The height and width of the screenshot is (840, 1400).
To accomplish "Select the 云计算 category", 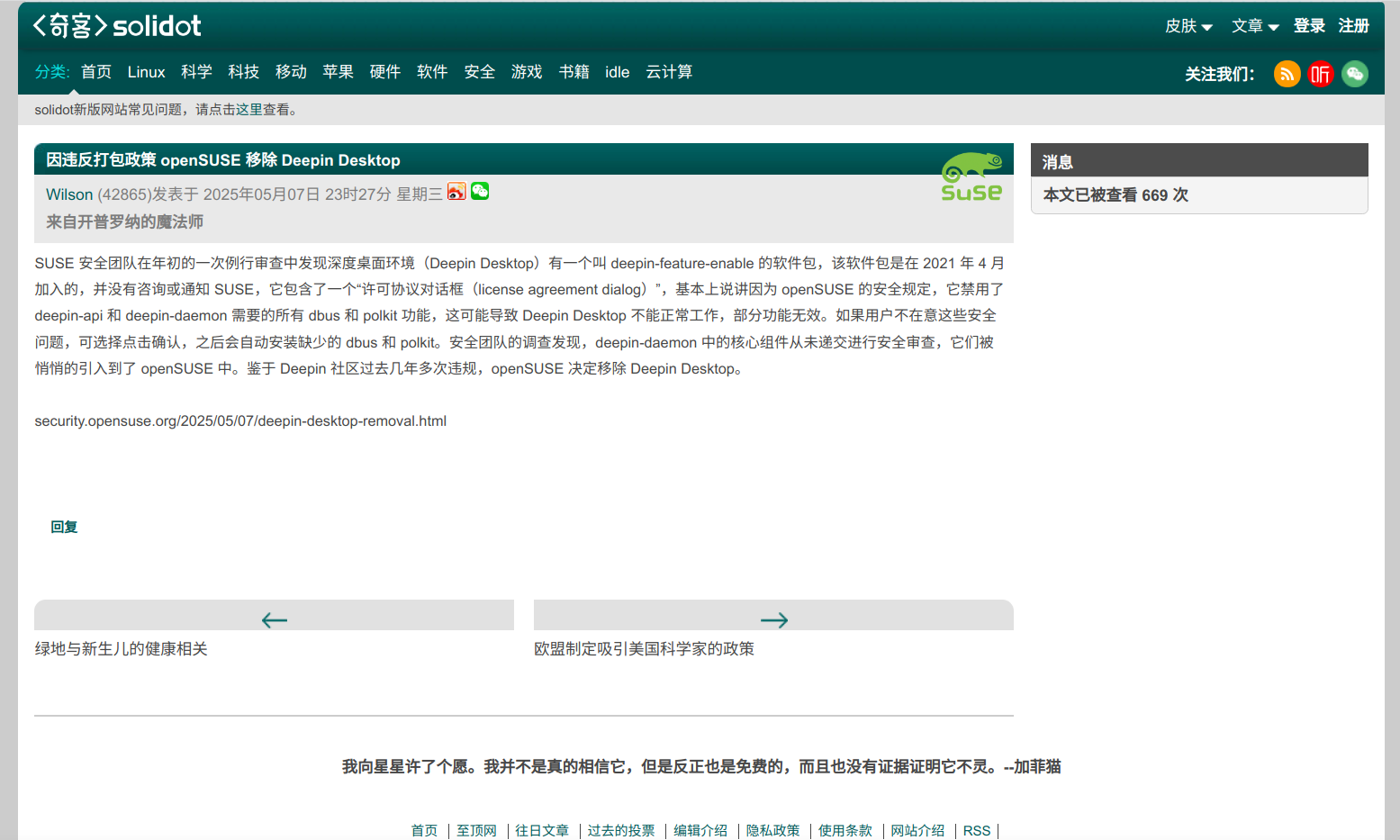I will [669, 72].
